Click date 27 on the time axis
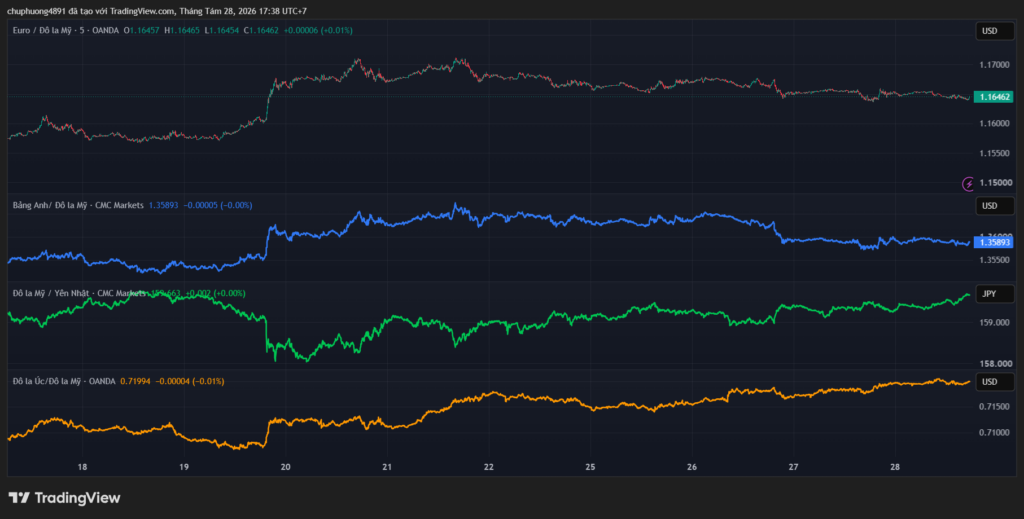This screenshot has height=519, width=1024. click(x=793, y=467)
